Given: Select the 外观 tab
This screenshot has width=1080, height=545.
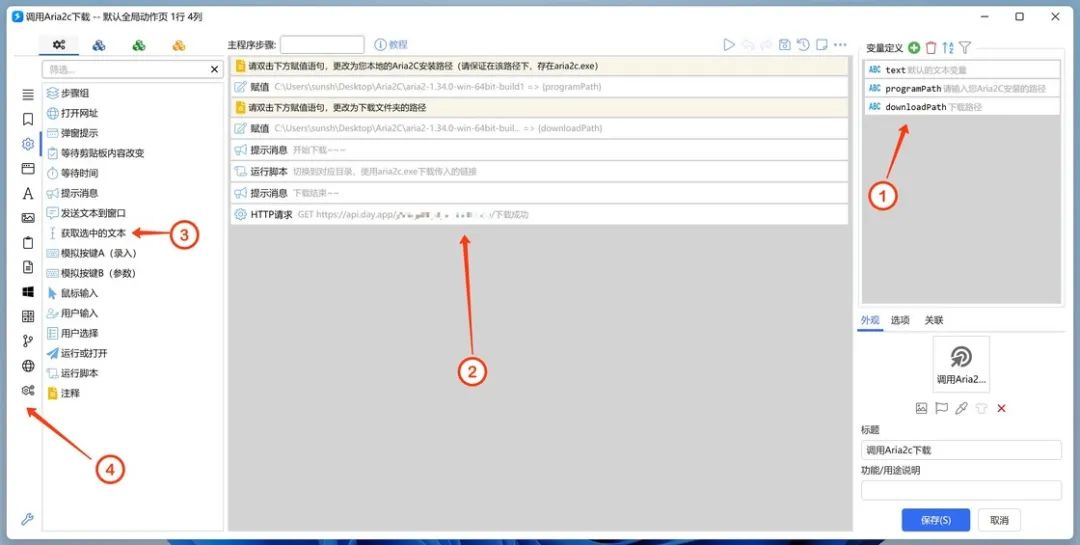Looking at the screenshot, I should coord(870,320).
